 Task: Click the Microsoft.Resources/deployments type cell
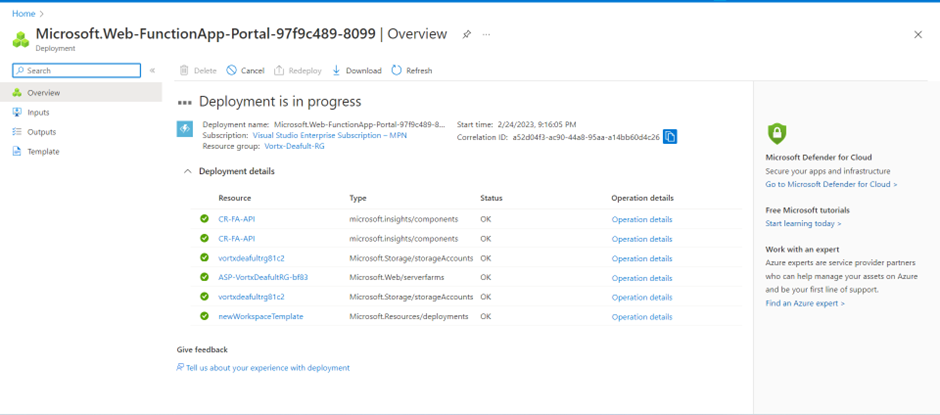tap(409, 316)
